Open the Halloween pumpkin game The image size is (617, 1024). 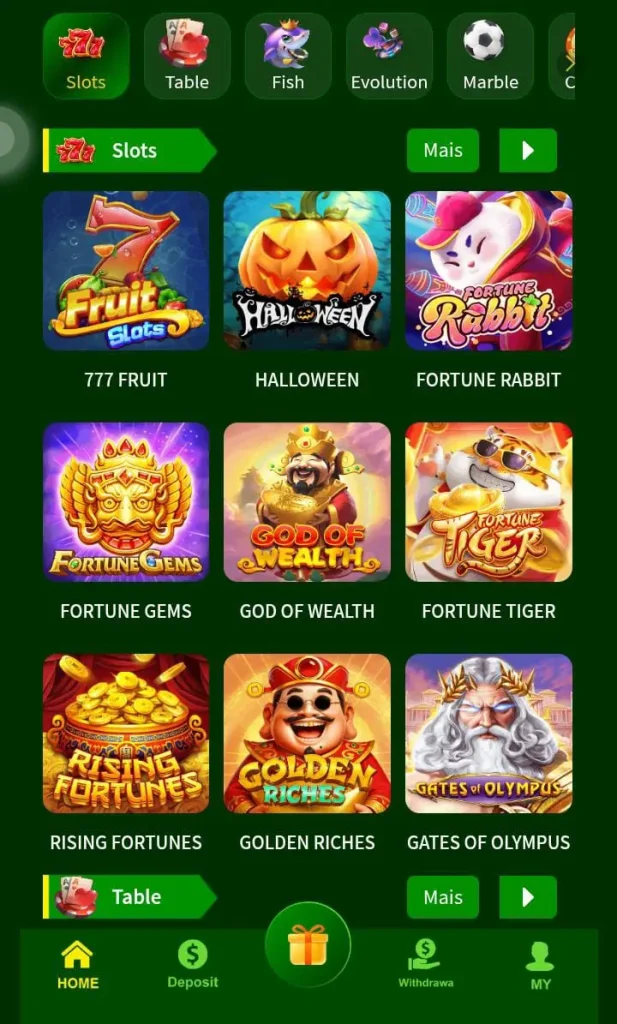(x=307, y=270)
